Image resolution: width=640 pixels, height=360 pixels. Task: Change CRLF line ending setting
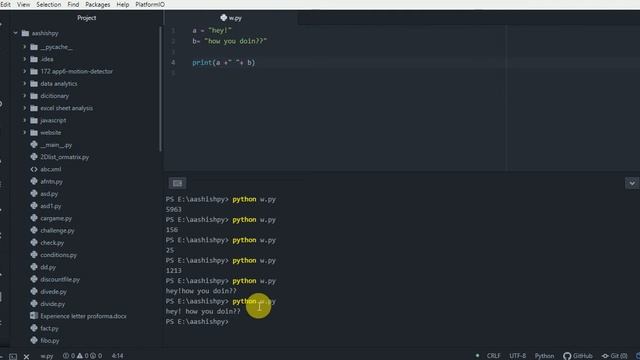click(493, 356)
